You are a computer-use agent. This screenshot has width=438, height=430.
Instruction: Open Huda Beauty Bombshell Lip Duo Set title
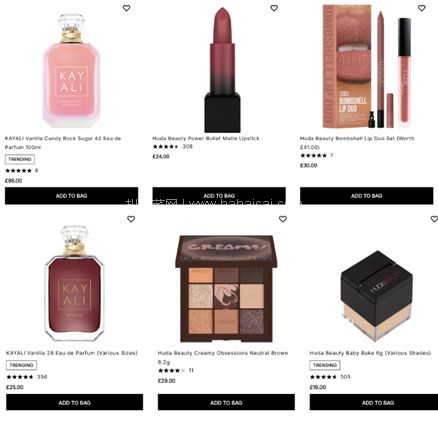point(357,143)
